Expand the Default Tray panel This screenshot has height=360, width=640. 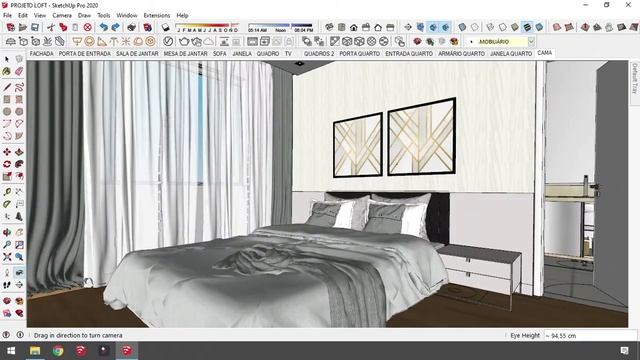click(x=635, y=78)
